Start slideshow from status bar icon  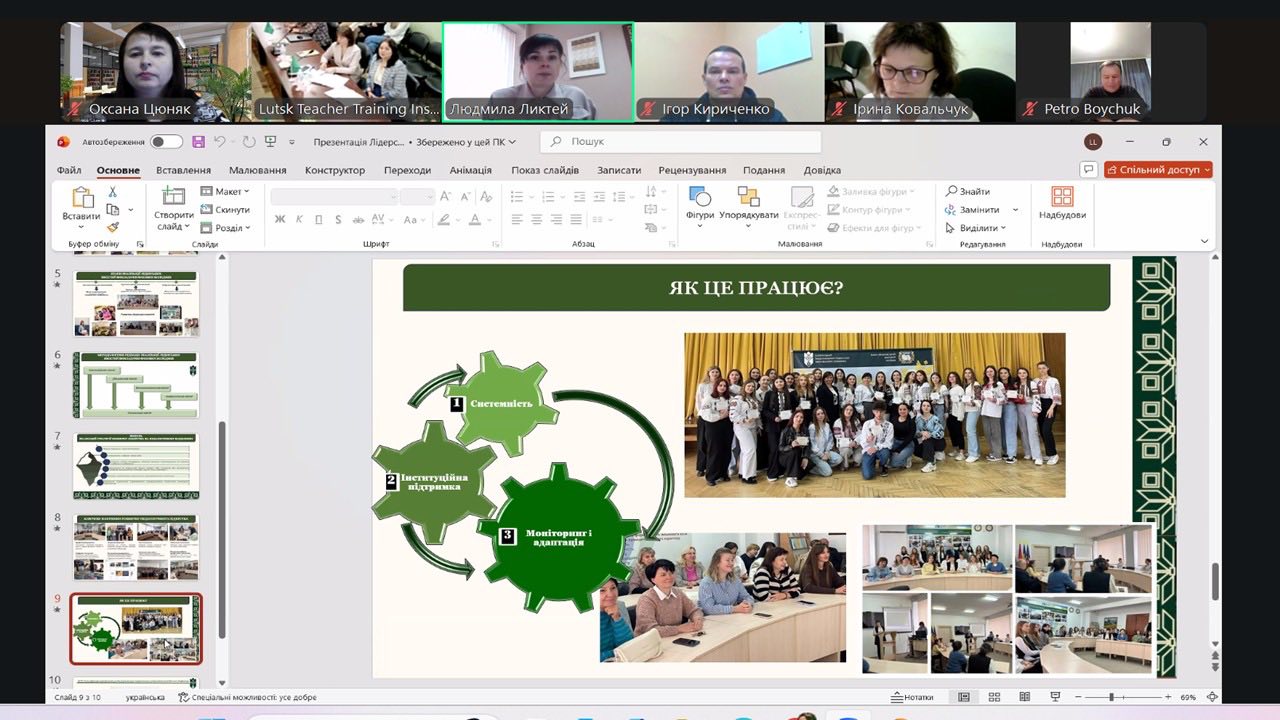pos(1055,697)
